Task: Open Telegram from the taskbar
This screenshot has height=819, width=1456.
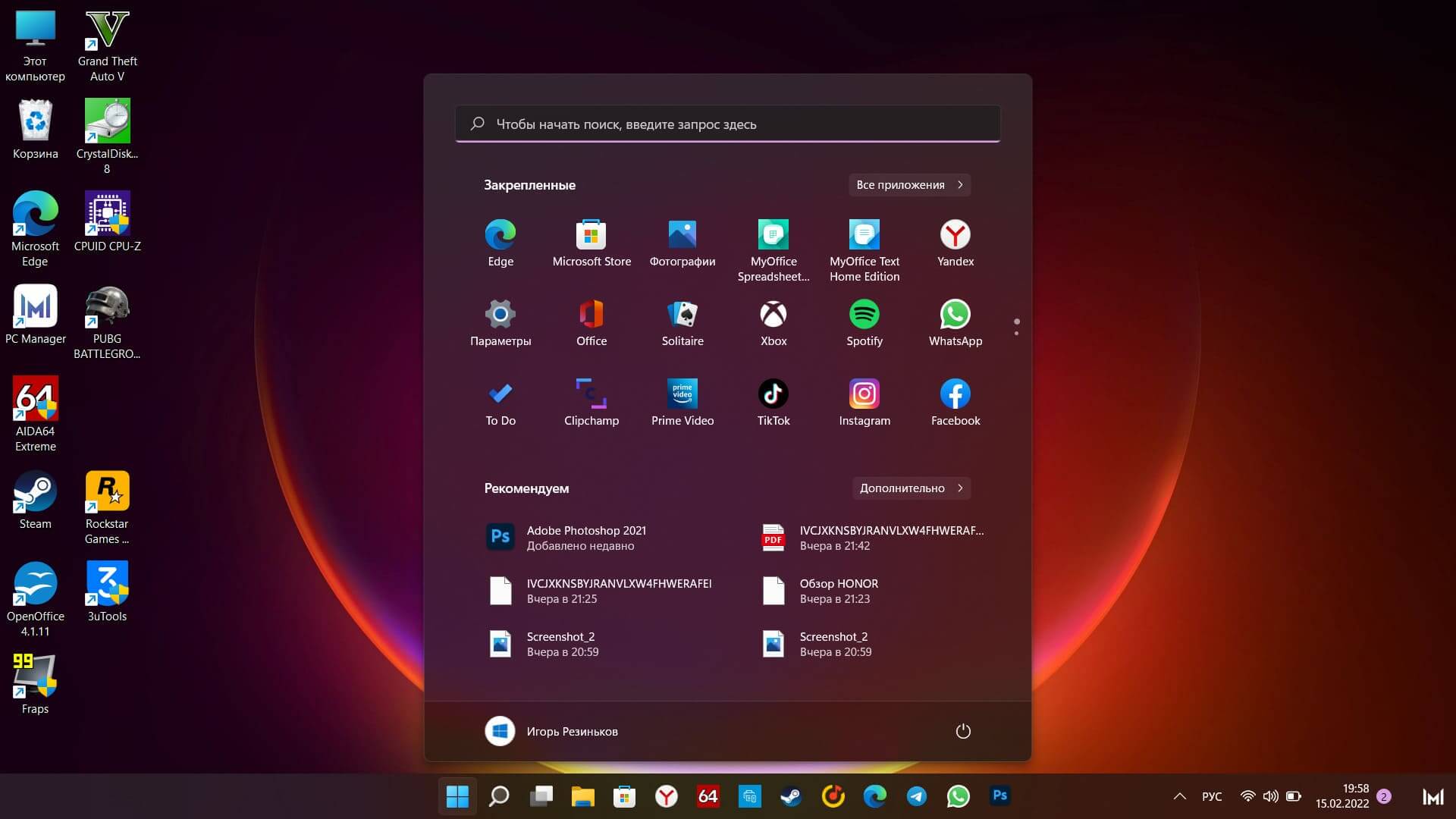Action: click(x=916, y=796)
